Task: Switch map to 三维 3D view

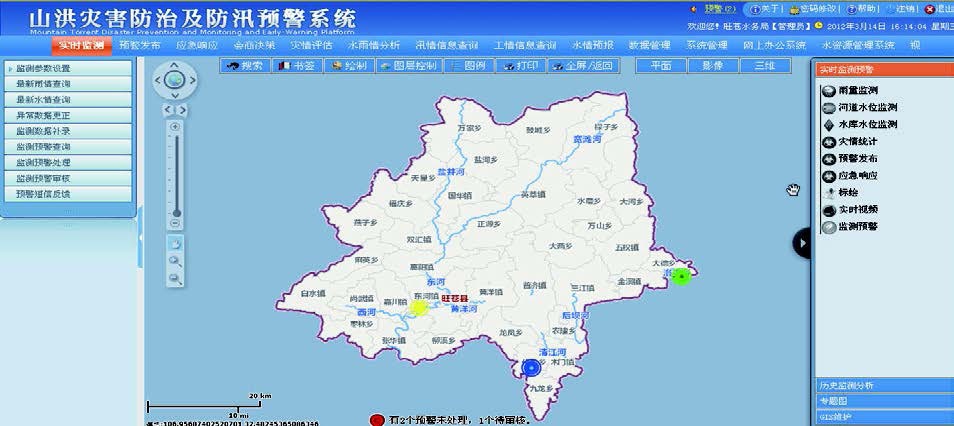Action: click(765, 66)
